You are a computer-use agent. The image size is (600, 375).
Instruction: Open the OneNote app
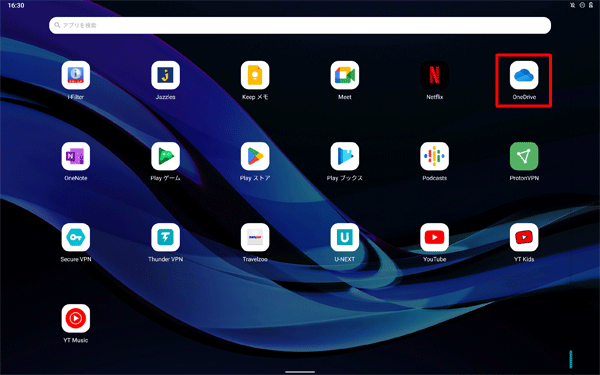pos(76,156)
